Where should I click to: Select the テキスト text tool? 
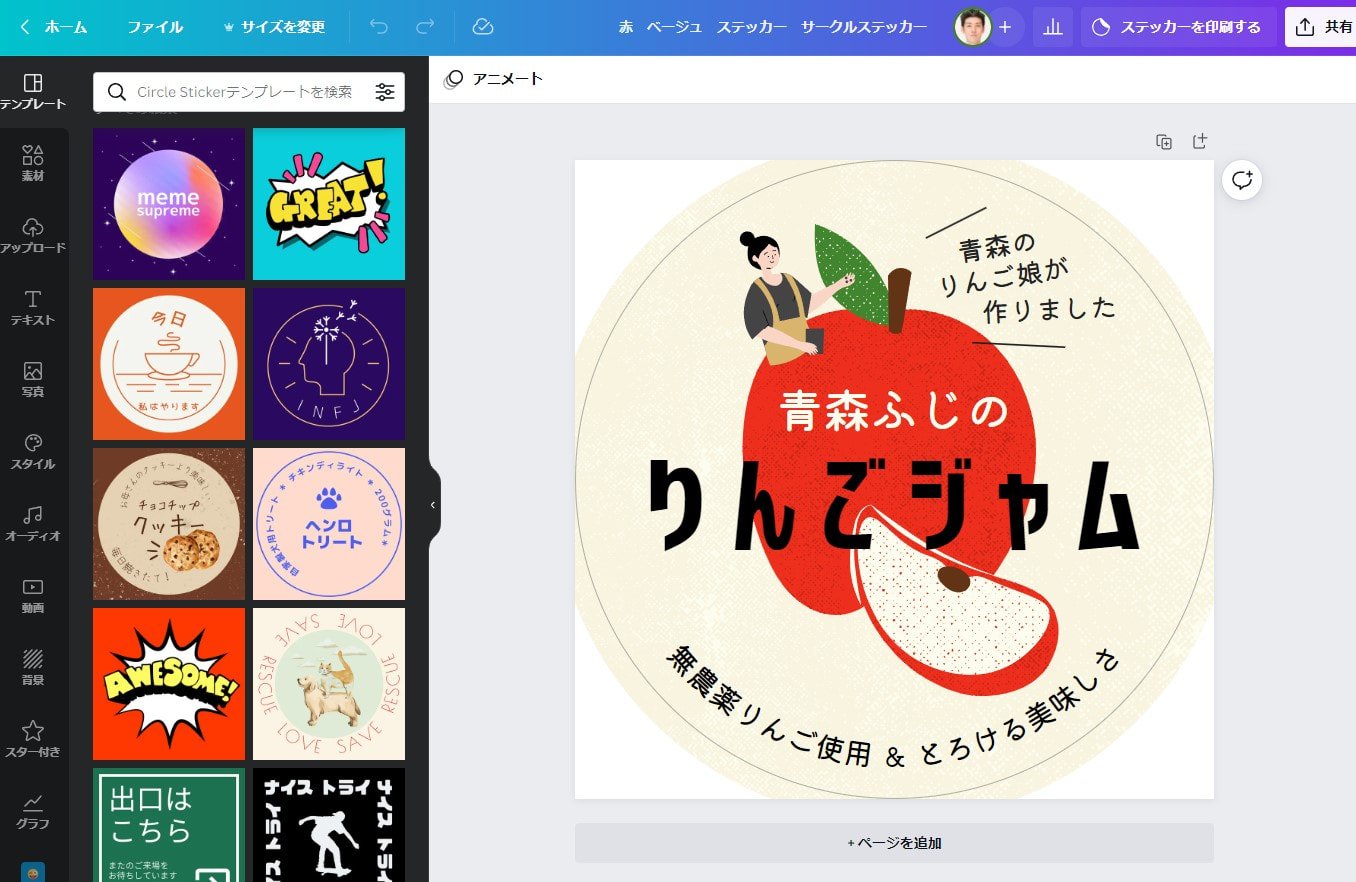point(33,307)
